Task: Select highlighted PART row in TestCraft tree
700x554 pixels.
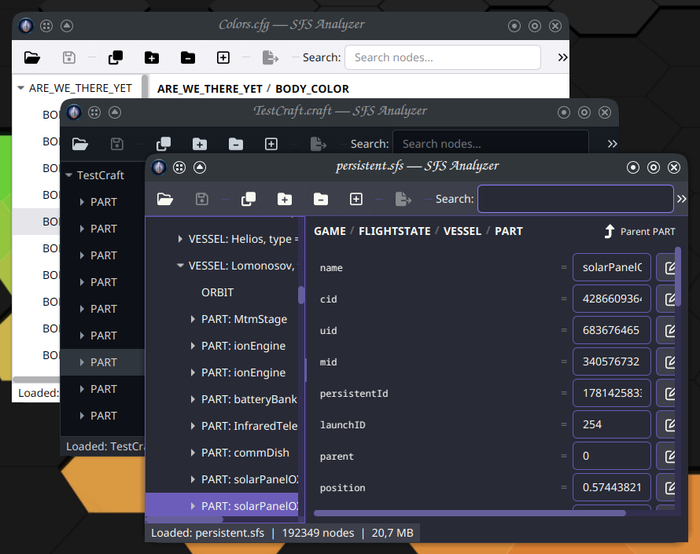Action: (x=102, y=362)
